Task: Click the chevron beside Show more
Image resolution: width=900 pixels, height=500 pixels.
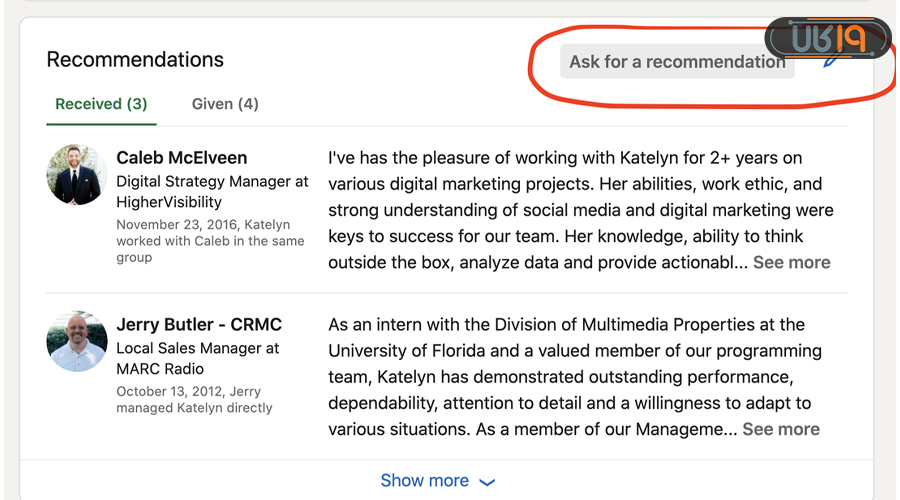Action: click(487, 482)
